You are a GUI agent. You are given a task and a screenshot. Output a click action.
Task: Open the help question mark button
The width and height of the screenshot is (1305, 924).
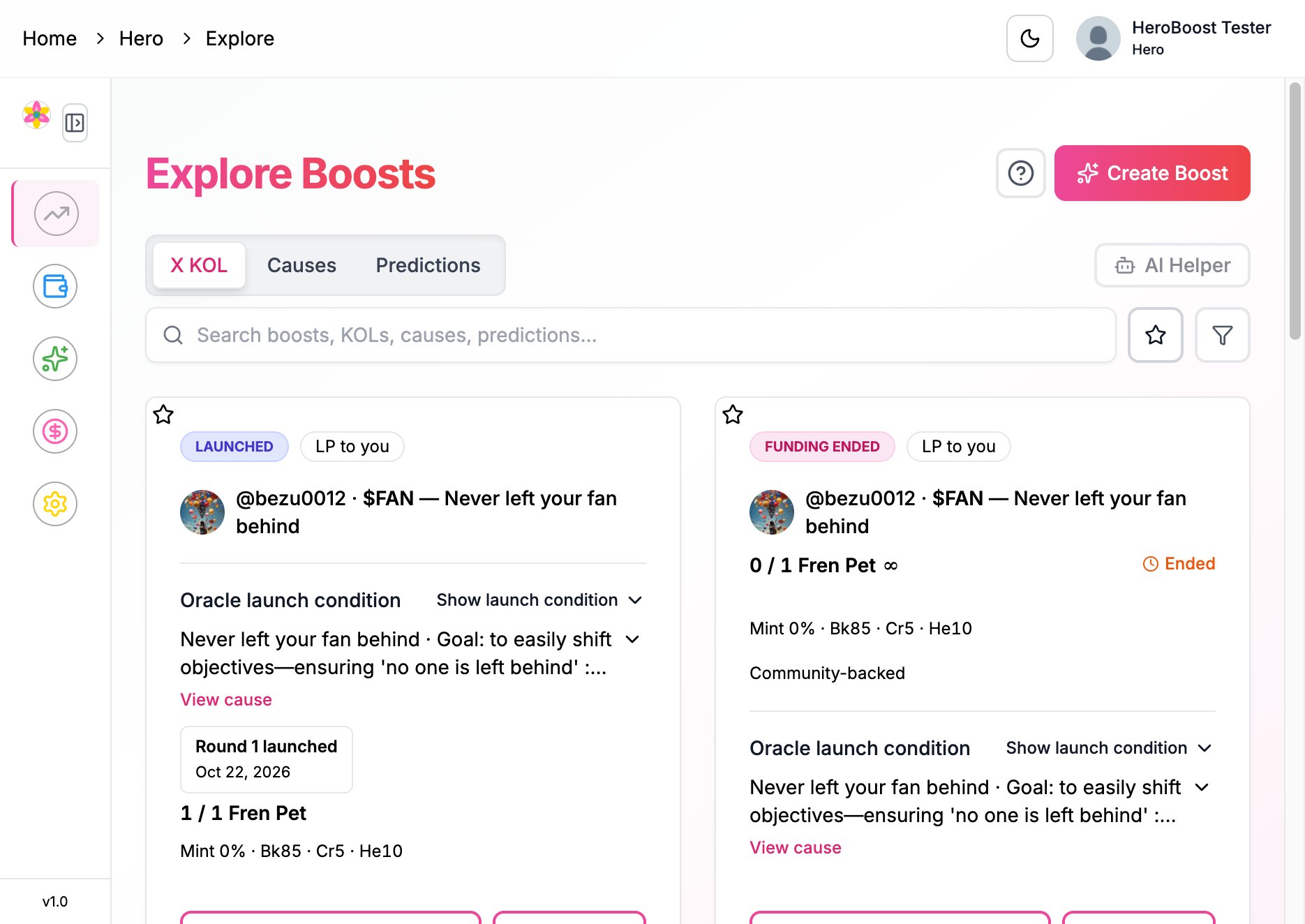click(x=1020, y=173)
